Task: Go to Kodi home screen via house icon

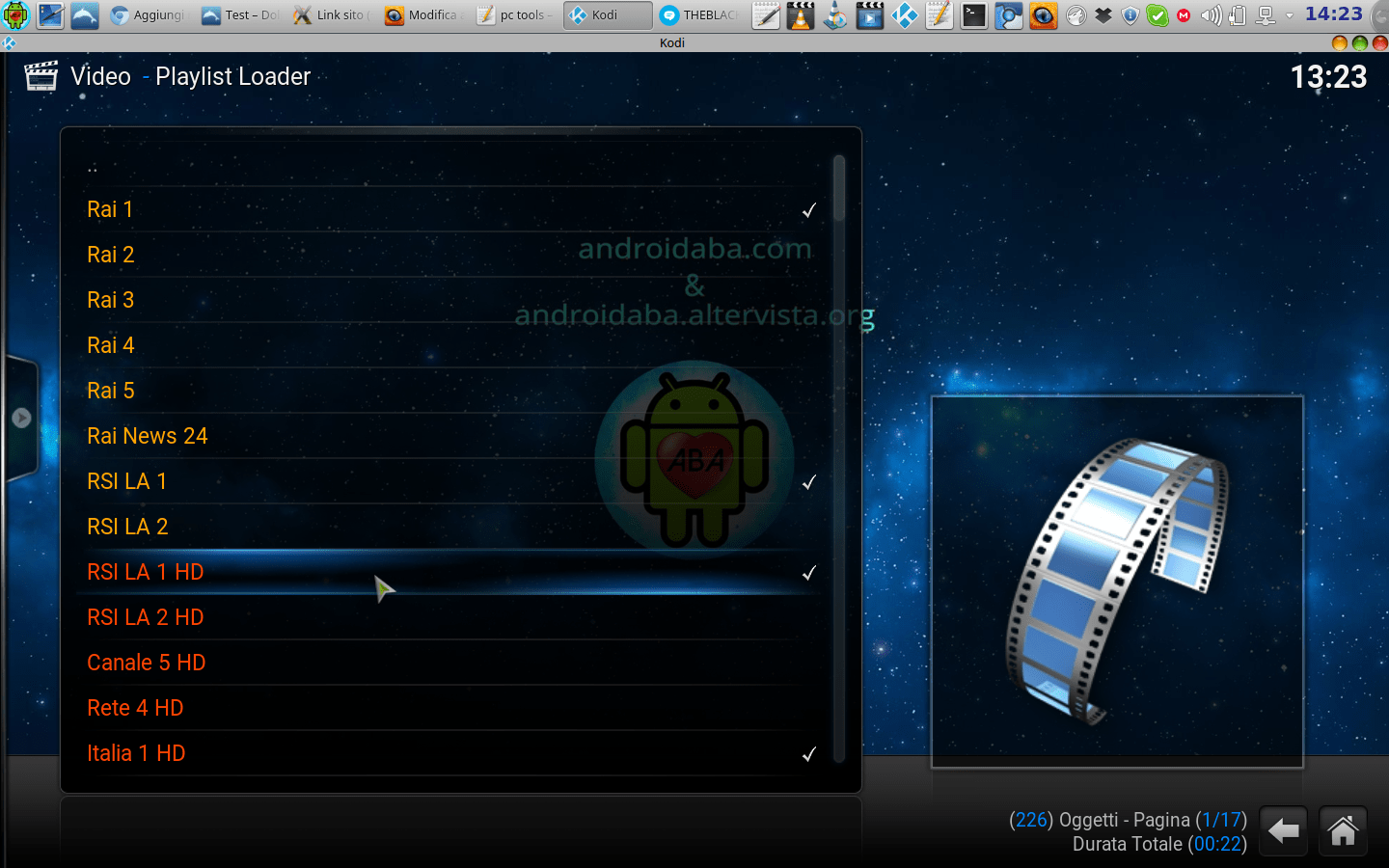Action: pos(1343,831)
